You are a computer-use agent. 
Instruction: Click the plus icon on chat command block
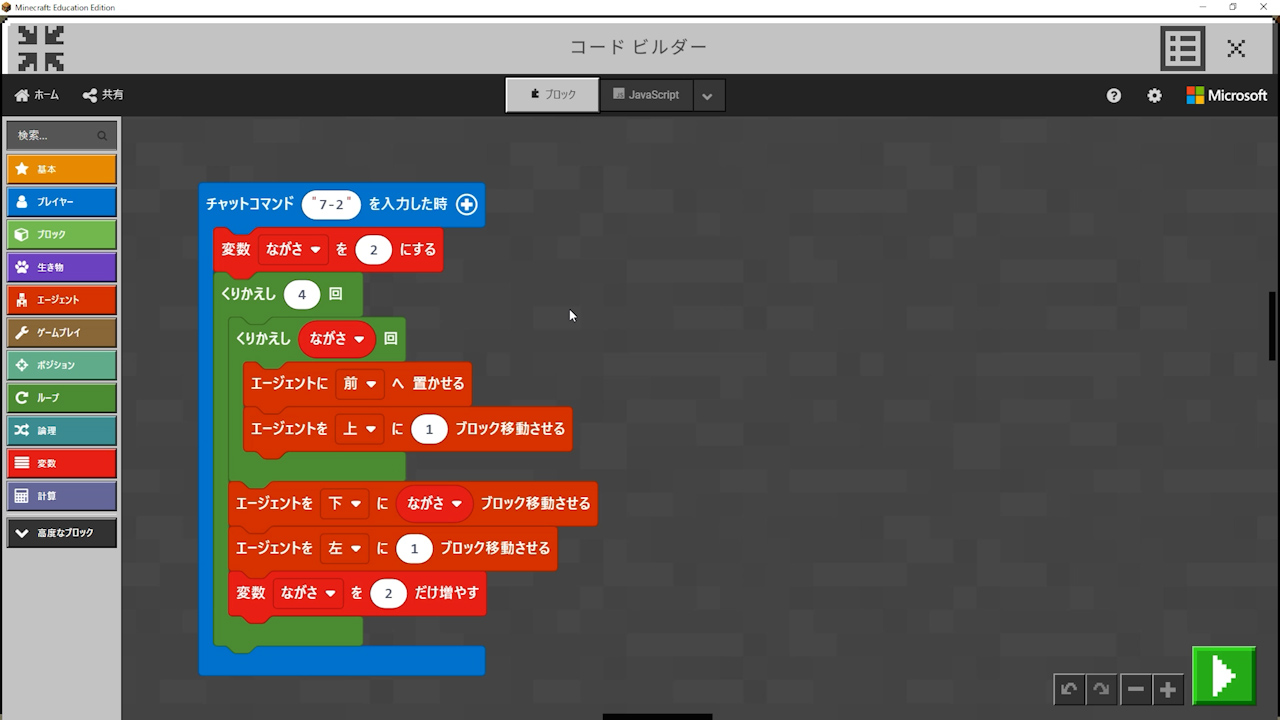click(x=467, y=204)
